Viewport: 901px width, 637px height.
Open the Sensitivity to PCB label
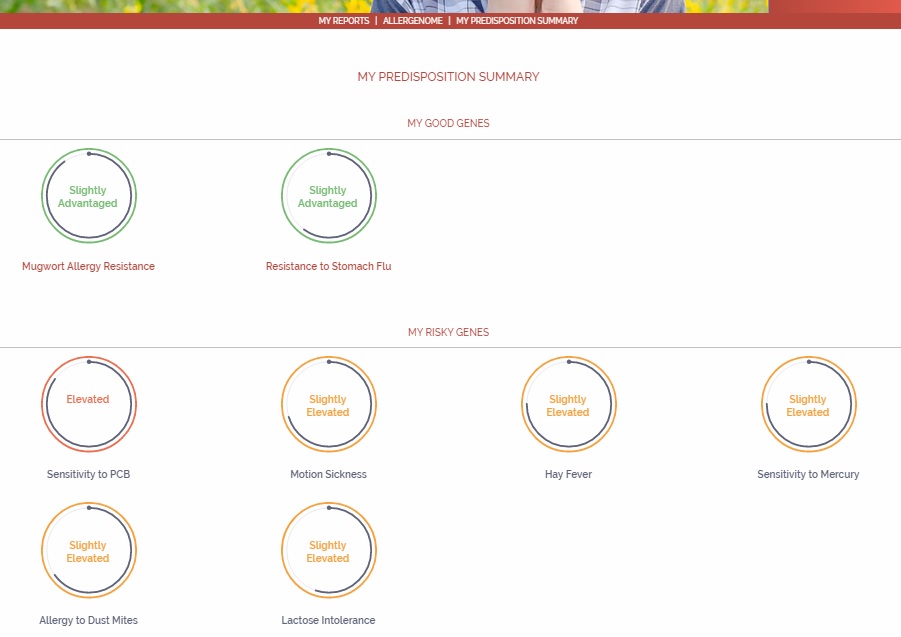point(88,474)
